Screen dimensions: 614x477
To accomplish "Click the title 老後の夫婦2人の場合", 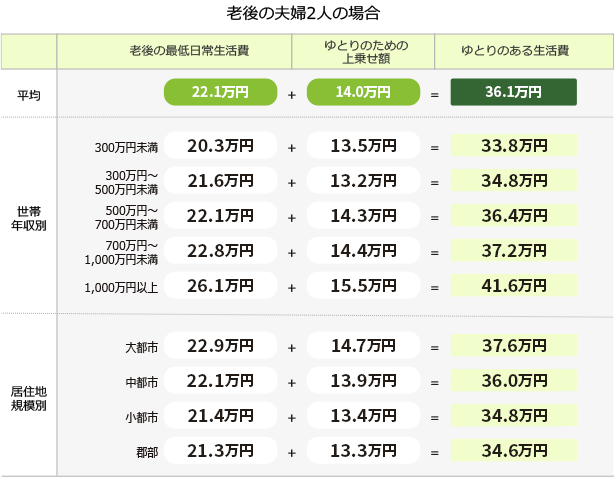I will click(303, 13).
